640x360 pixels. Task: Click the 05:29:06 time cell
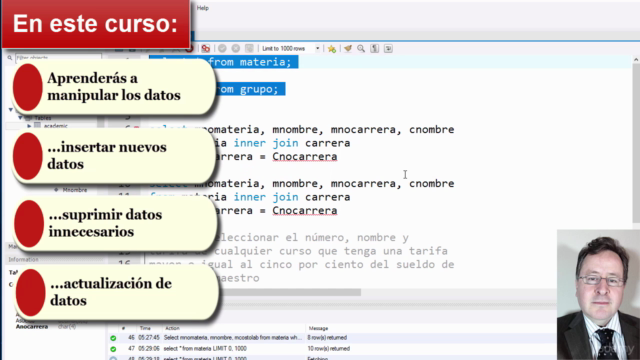(x=149, y=349)
